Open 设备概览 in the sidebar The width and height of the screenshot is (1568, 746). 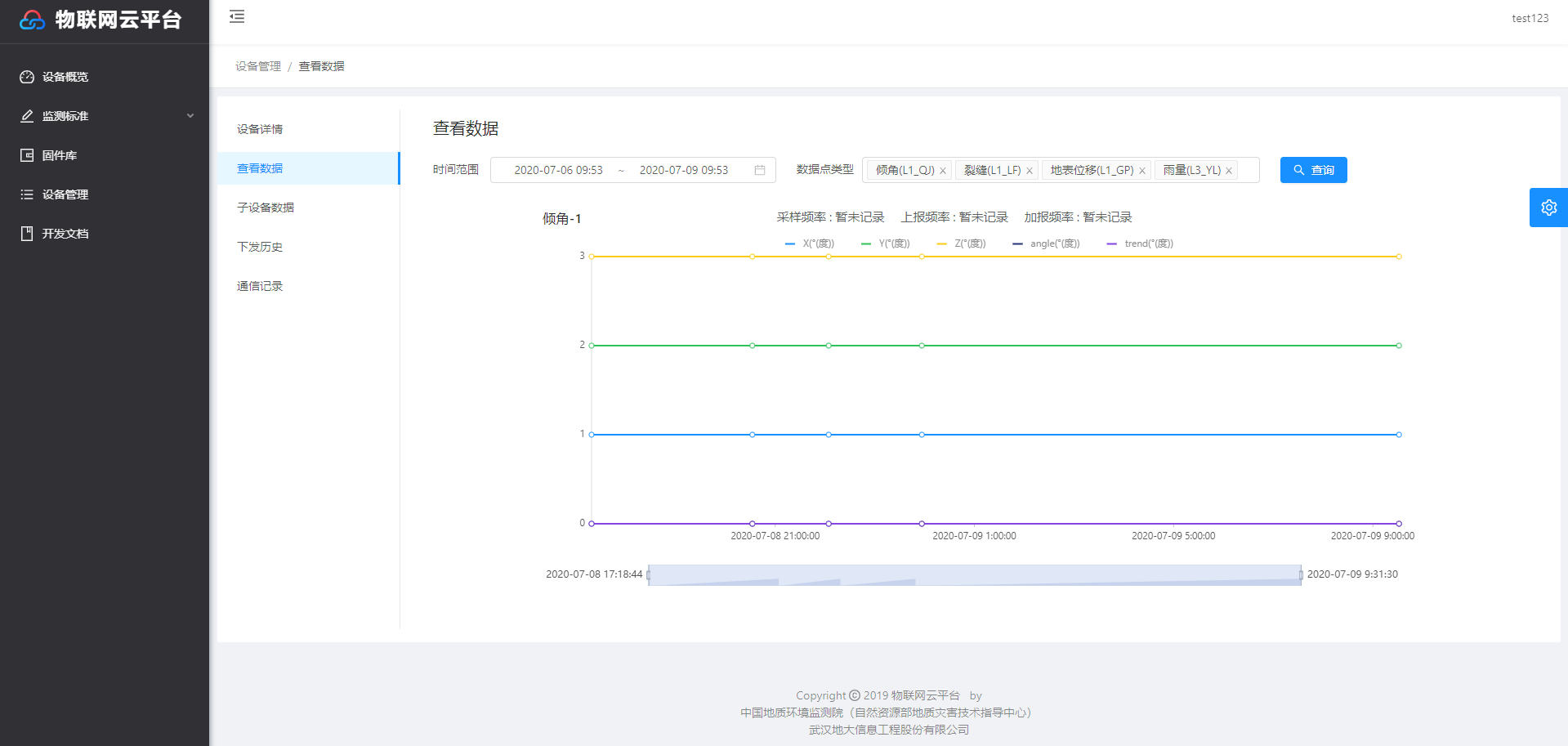(x=105, y=77)
